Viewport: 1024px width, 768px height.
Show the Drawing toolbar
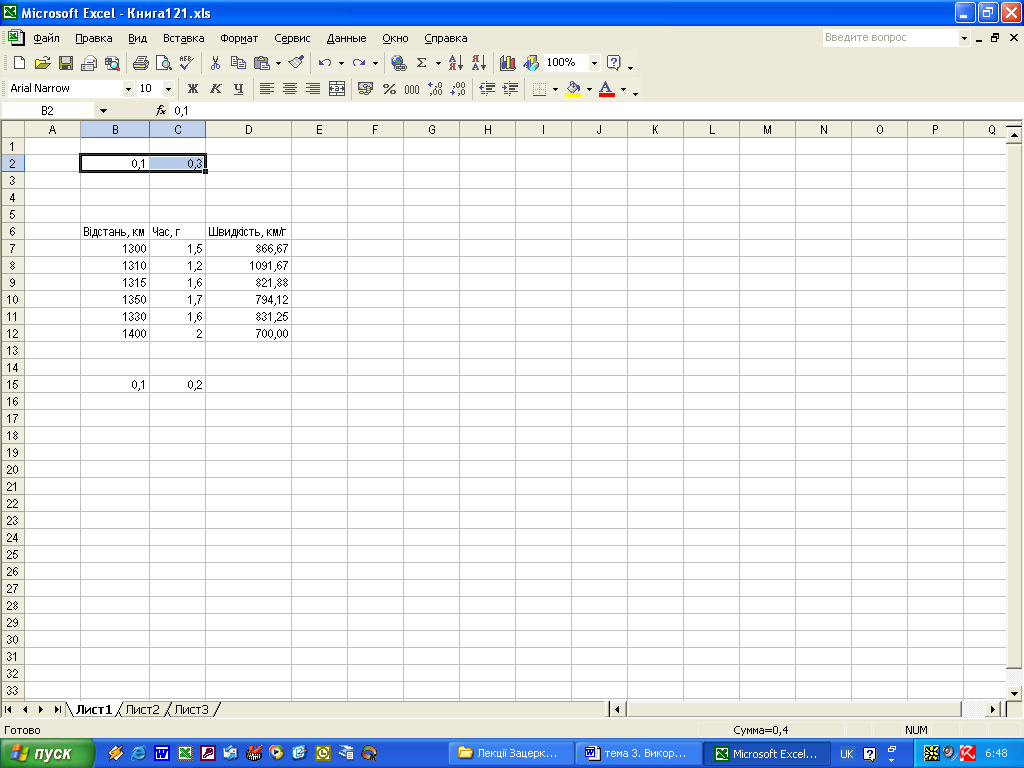pyautogui.click(x=531, y=63)
